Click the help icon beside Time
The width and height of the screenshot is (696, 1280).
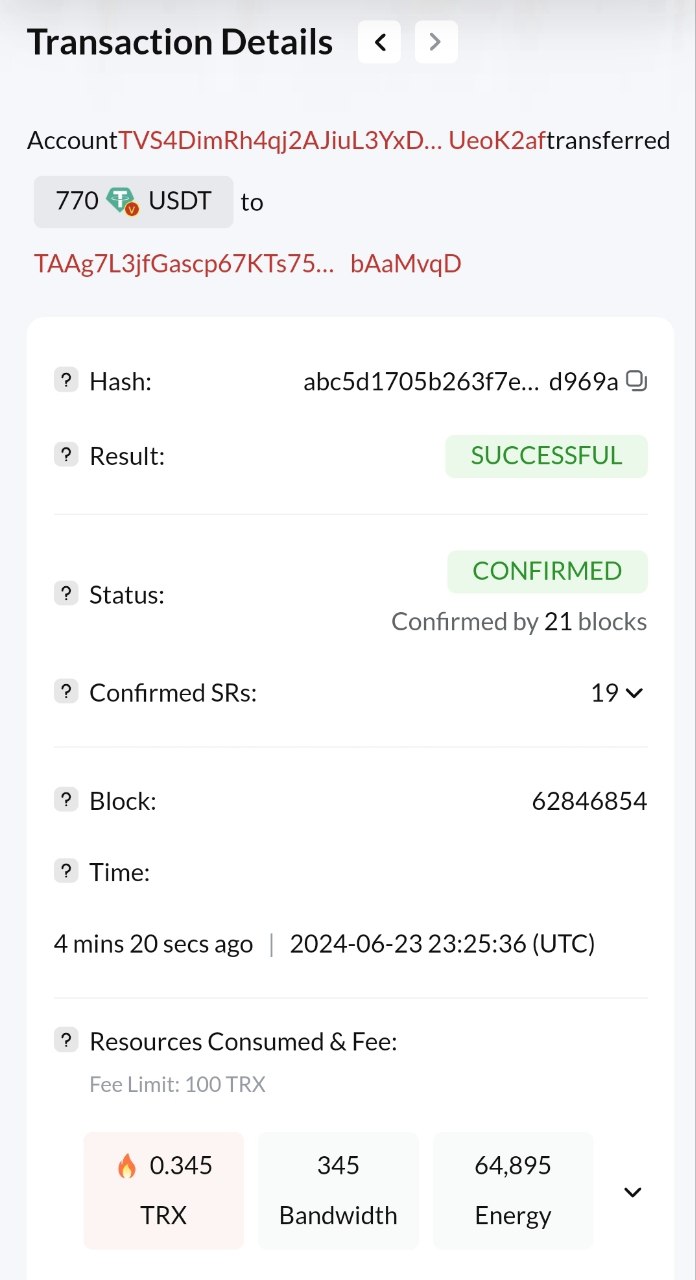(x=65, y=871)
